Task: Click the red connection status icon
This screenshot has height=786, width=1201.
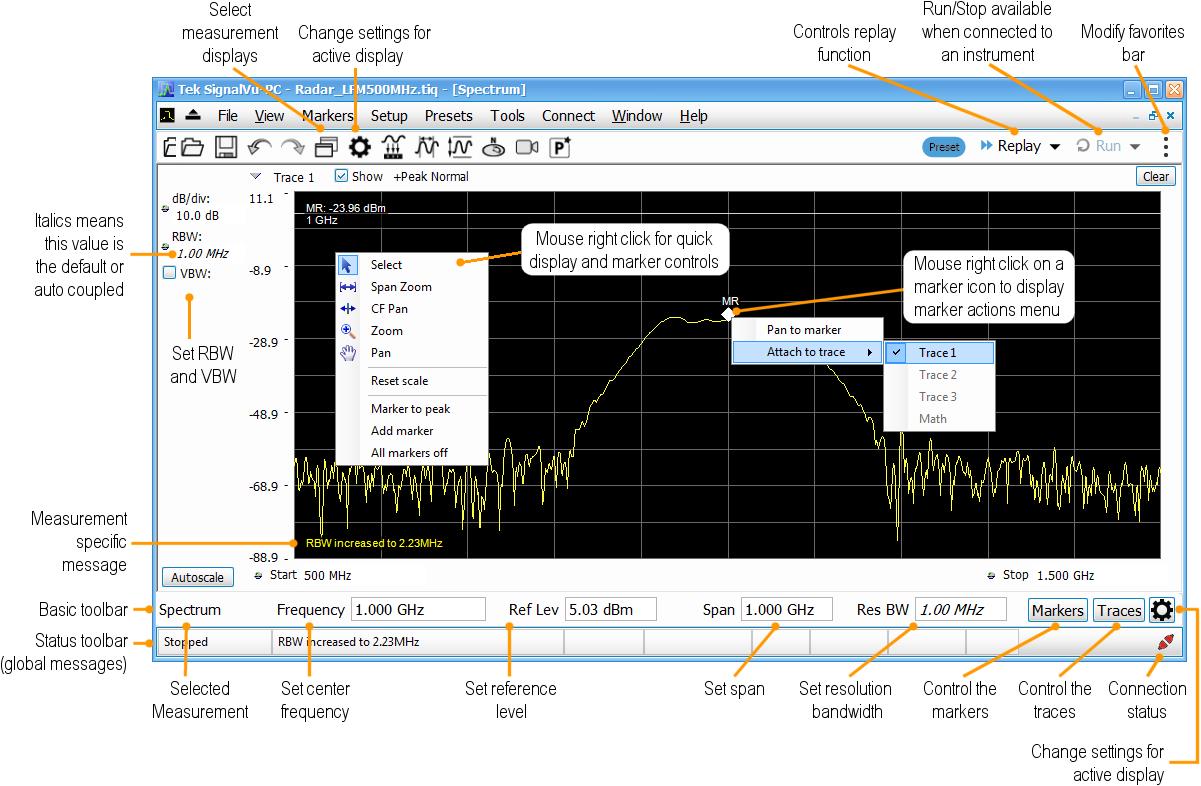Action: click(1165, 643)
